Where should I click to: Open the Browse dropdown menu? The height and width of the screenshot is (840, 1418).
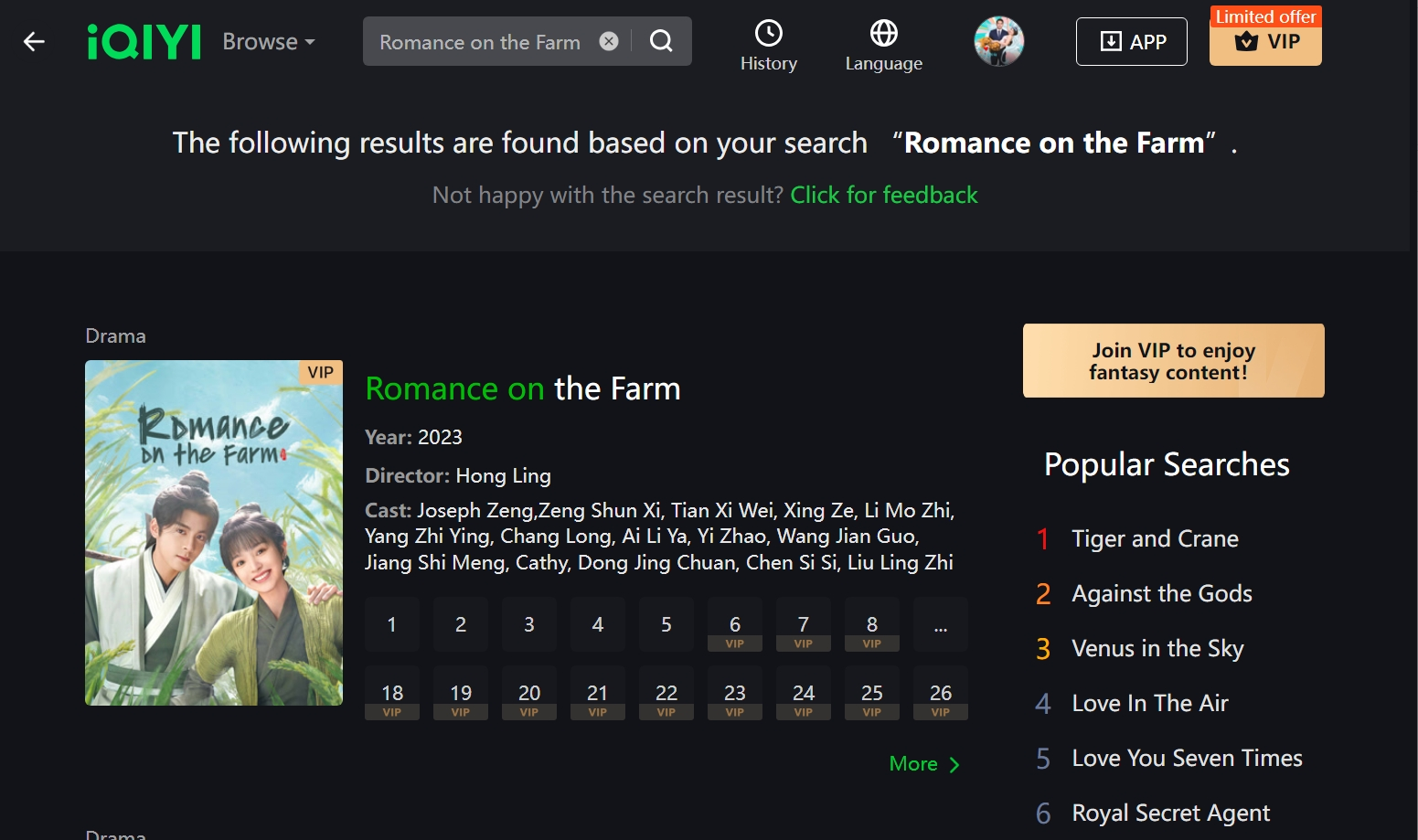coord(268,41)
